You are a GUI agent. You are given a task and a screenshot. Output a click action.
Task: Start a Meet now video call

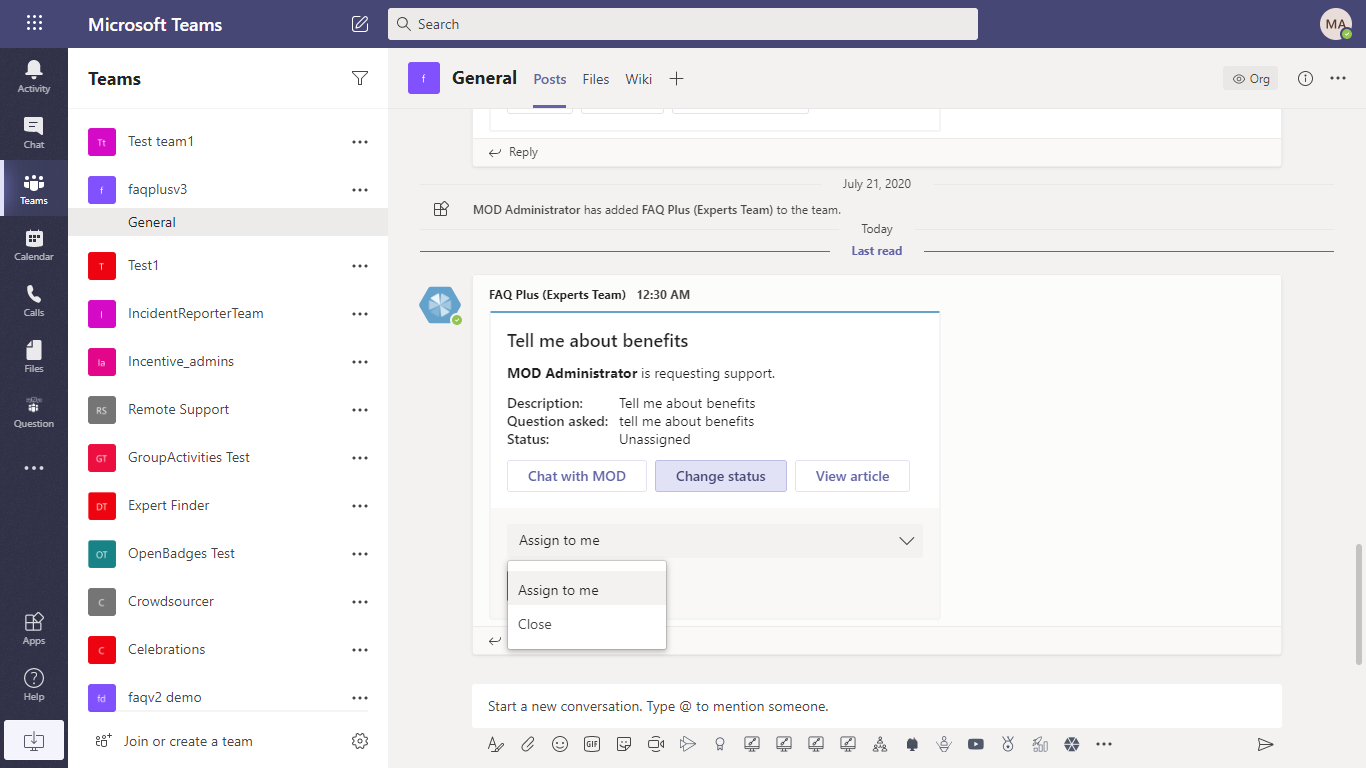[x=656, y=744]
